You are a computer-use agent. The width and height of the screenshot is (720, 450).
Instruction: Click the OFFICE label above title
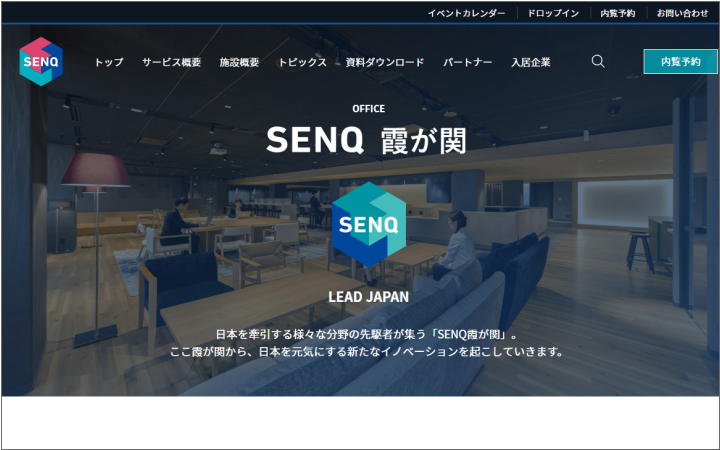click(x=368, y=109)
